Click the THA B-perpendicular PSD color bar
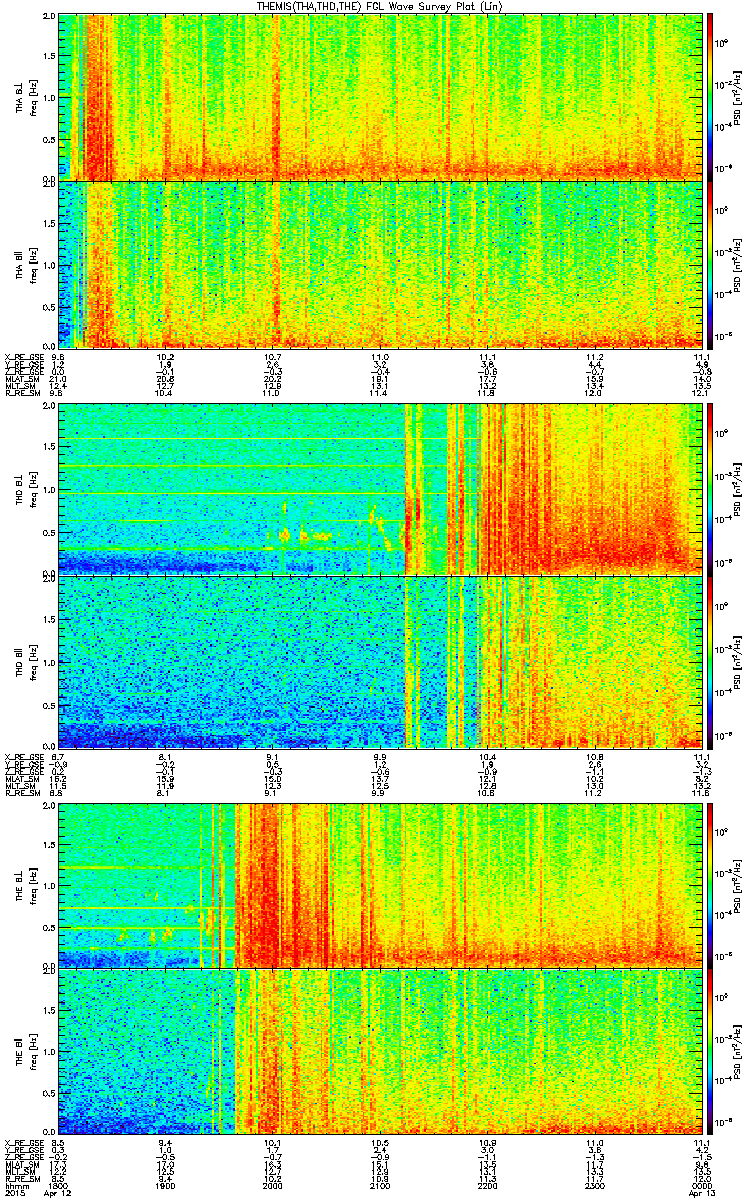Image resolution: width=750 pixels, height=1200 pixels. 710,97
